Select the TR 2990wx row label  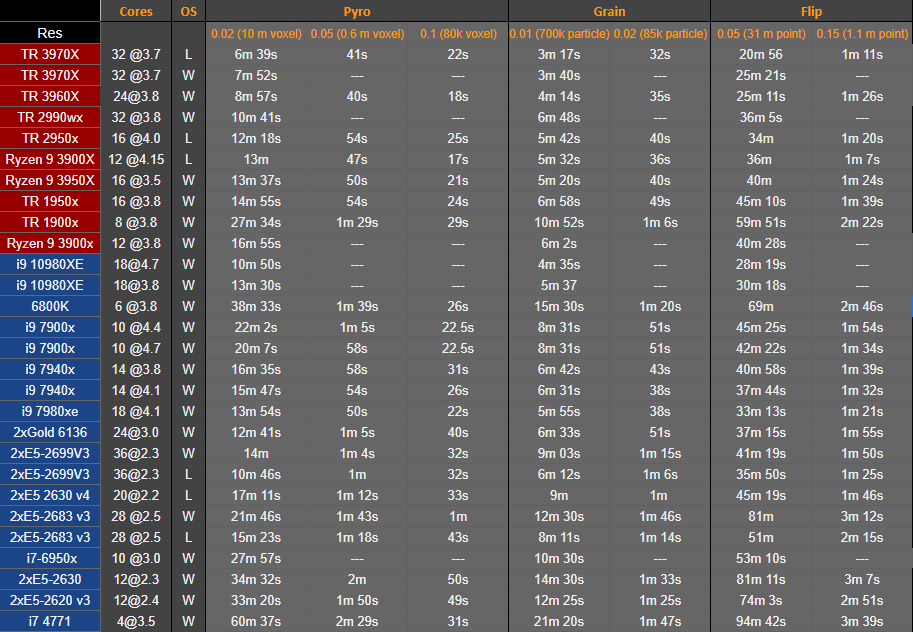pos(50,117)
